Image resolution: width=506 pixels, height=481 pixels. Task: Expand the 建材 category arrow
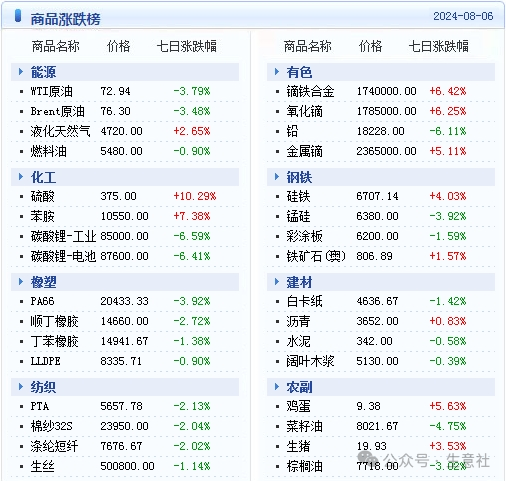tap(277, 282)
